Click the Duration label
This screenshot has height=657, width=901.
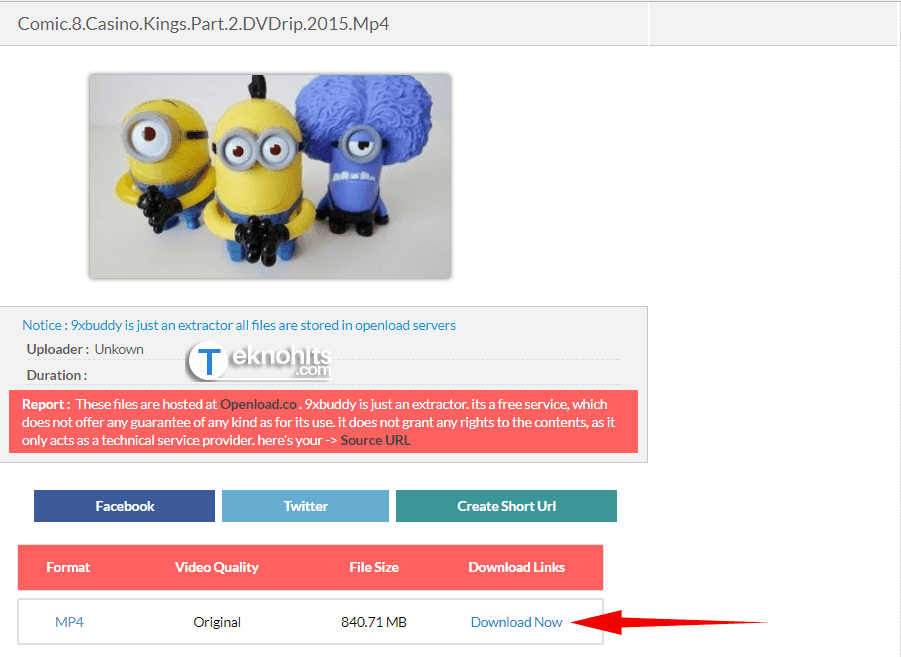click(57, 375)
